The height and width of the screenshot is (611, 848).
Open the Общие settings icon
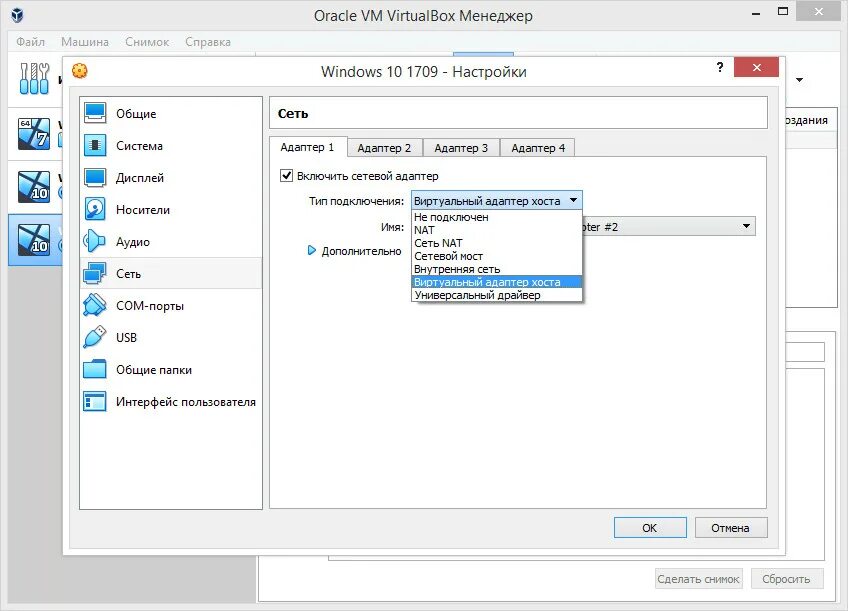(x=95, y=113)
